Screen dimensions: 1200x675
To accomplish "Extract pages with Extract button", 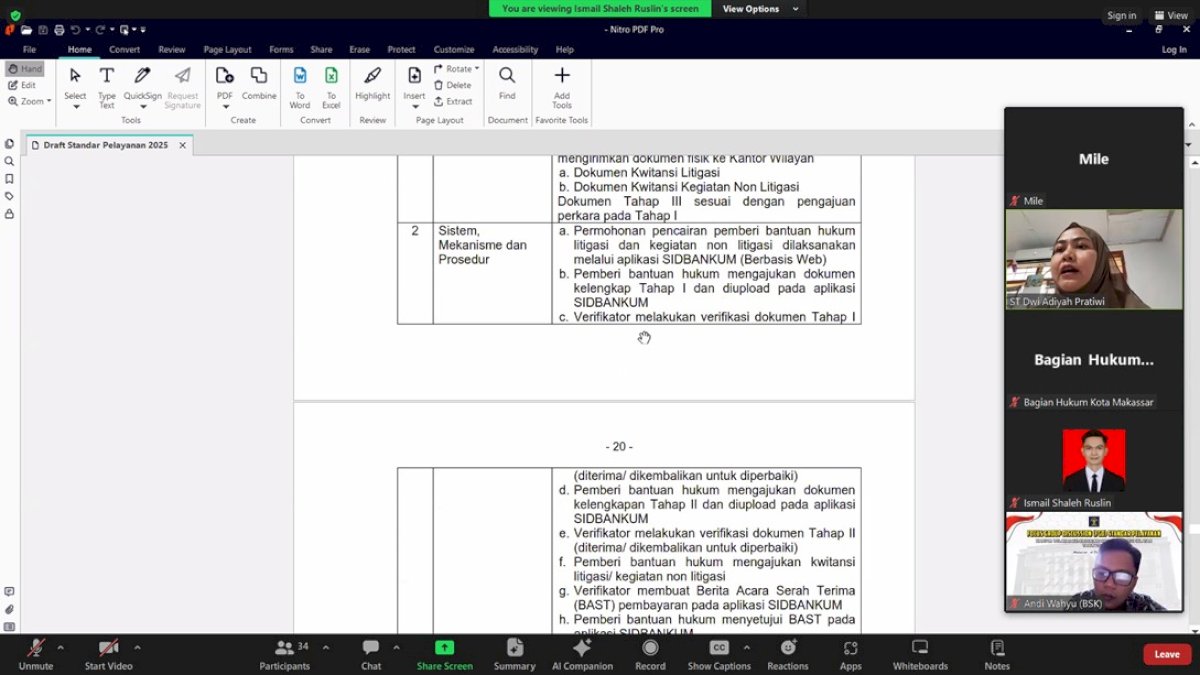I will pyautogui.click(x=453, y=101).
